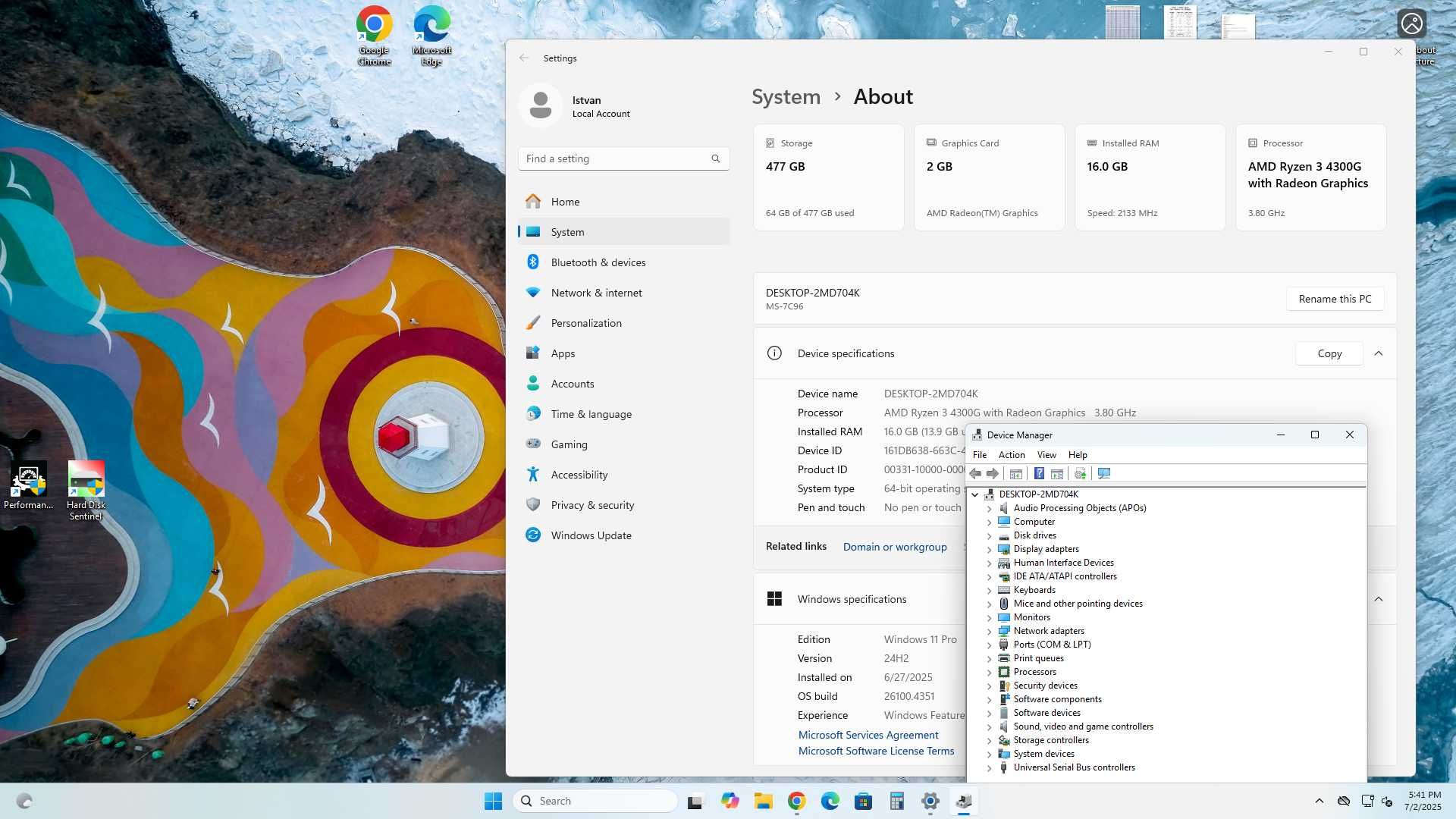Expand the Display adapters node
Image resolution: width=1456 pixels, height=819 pixels.
(989, 550)
